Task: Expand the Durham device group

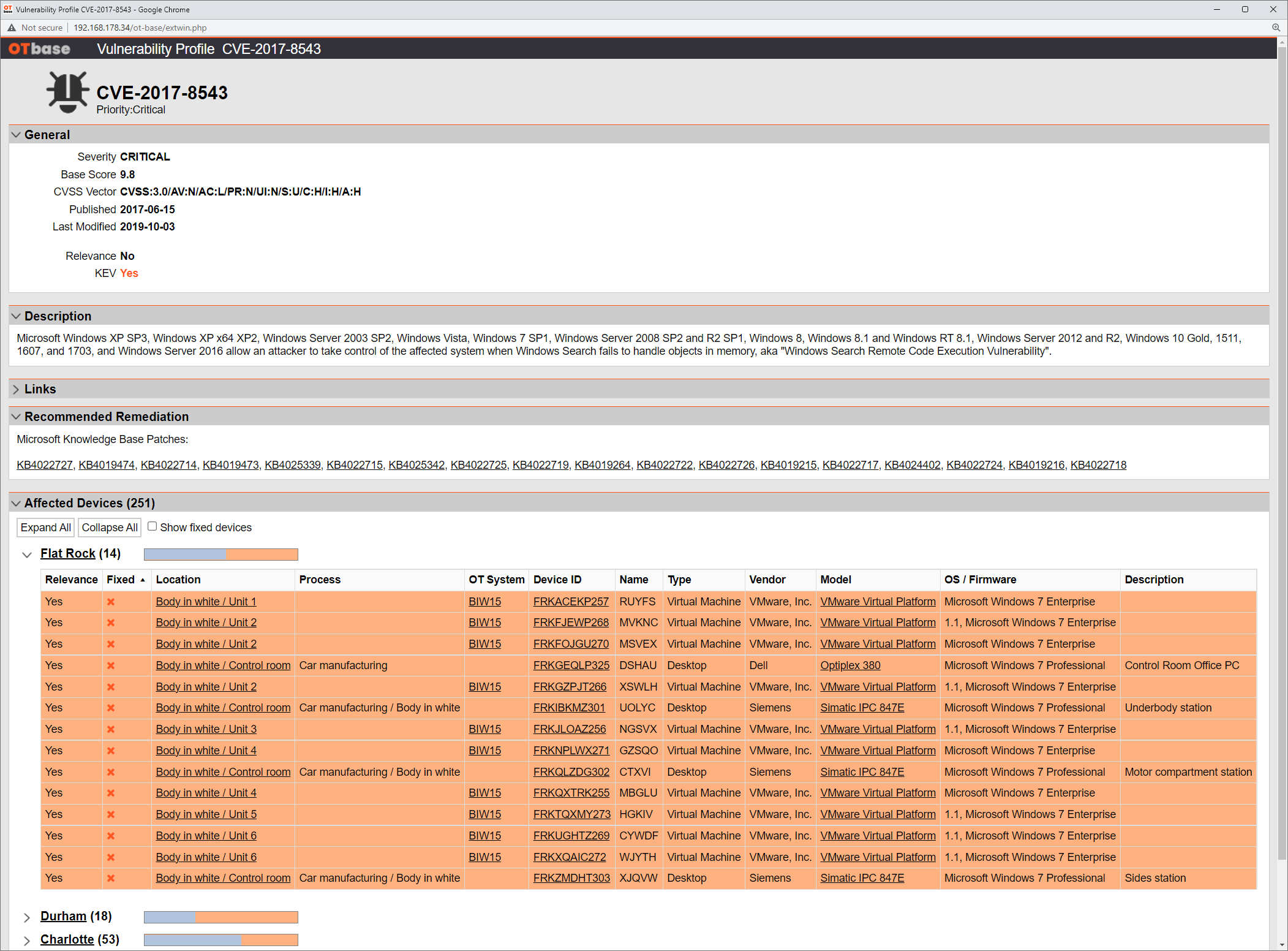Action: pyautogui.click(x=27, y=917)
